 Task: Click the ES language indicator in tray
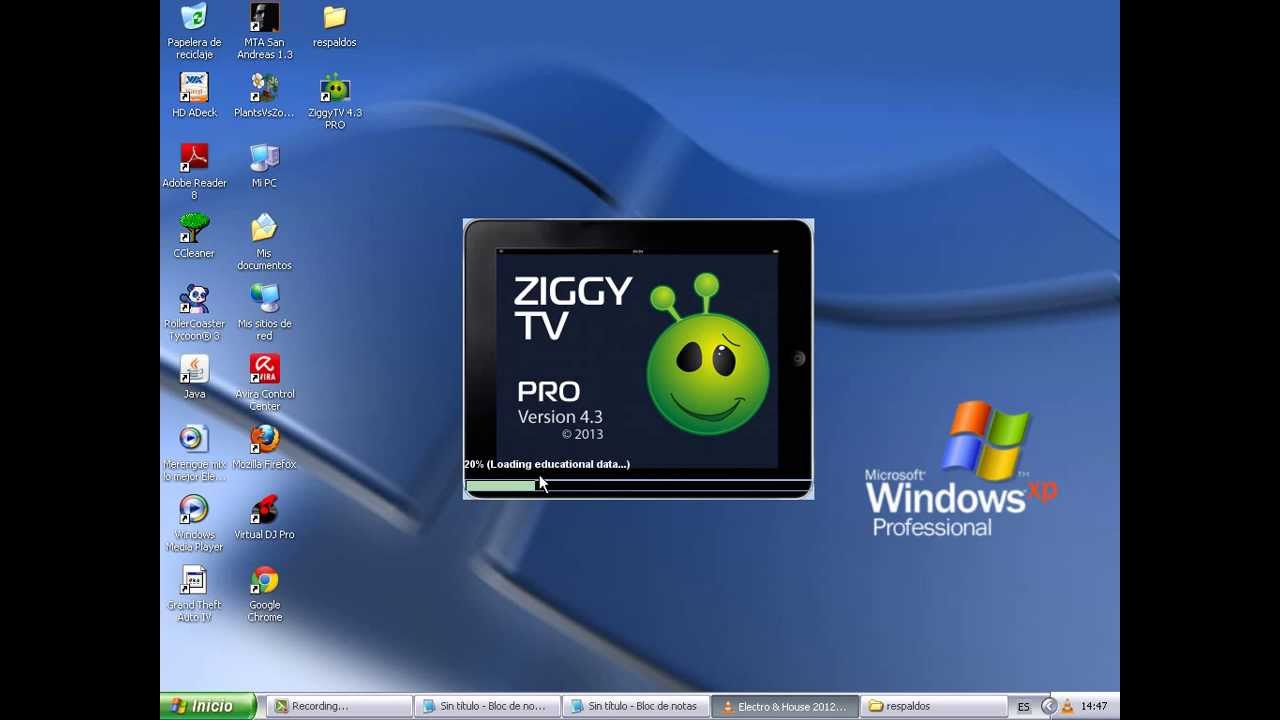(1024, 707)
